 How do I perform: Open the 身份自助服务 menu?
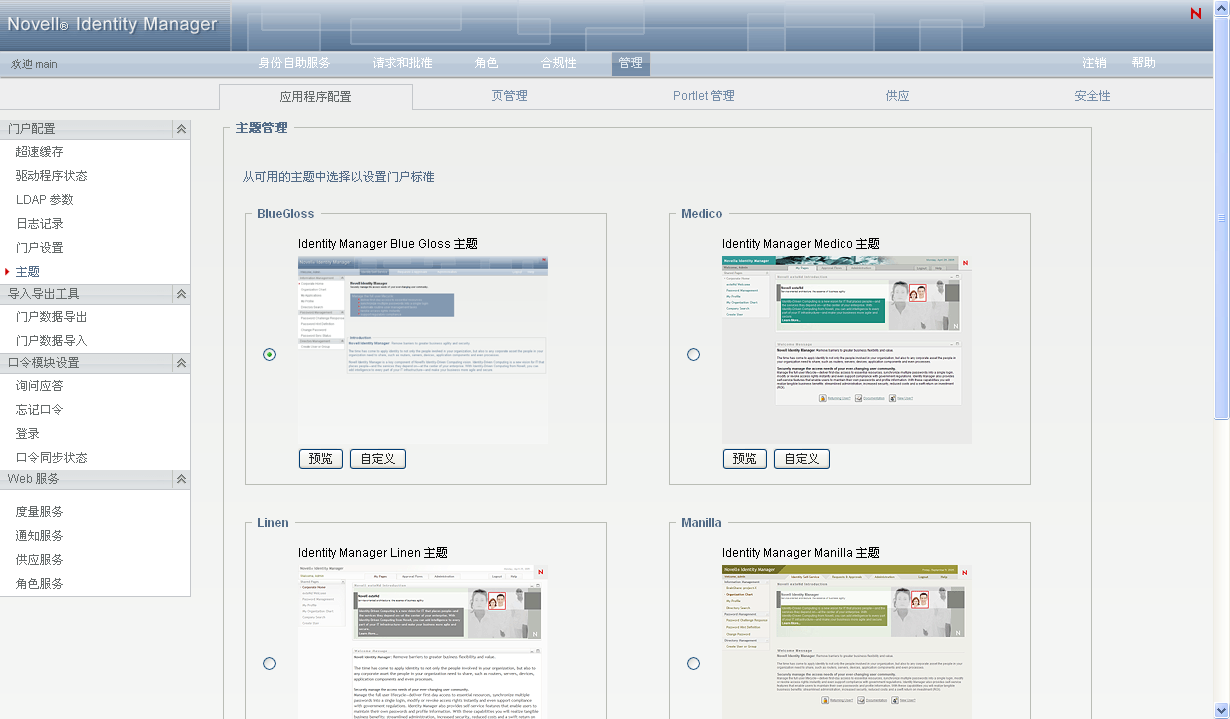(x=294, y=63)
